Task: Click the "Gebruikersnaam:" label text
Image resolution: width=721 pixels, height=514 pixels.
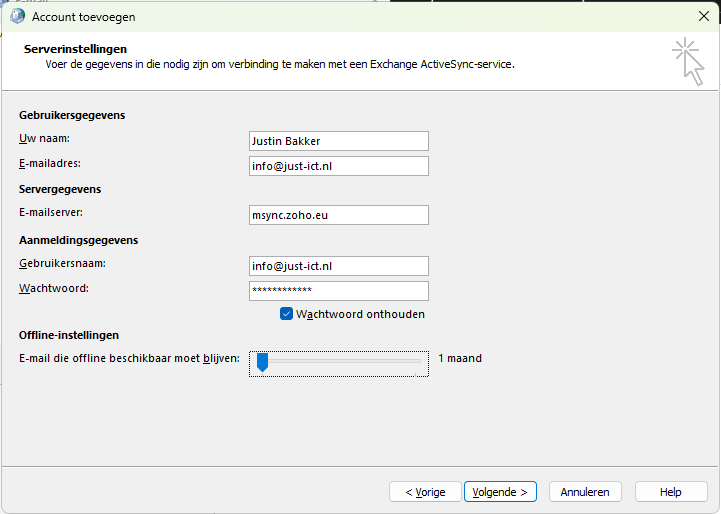Action: point(62,263)
